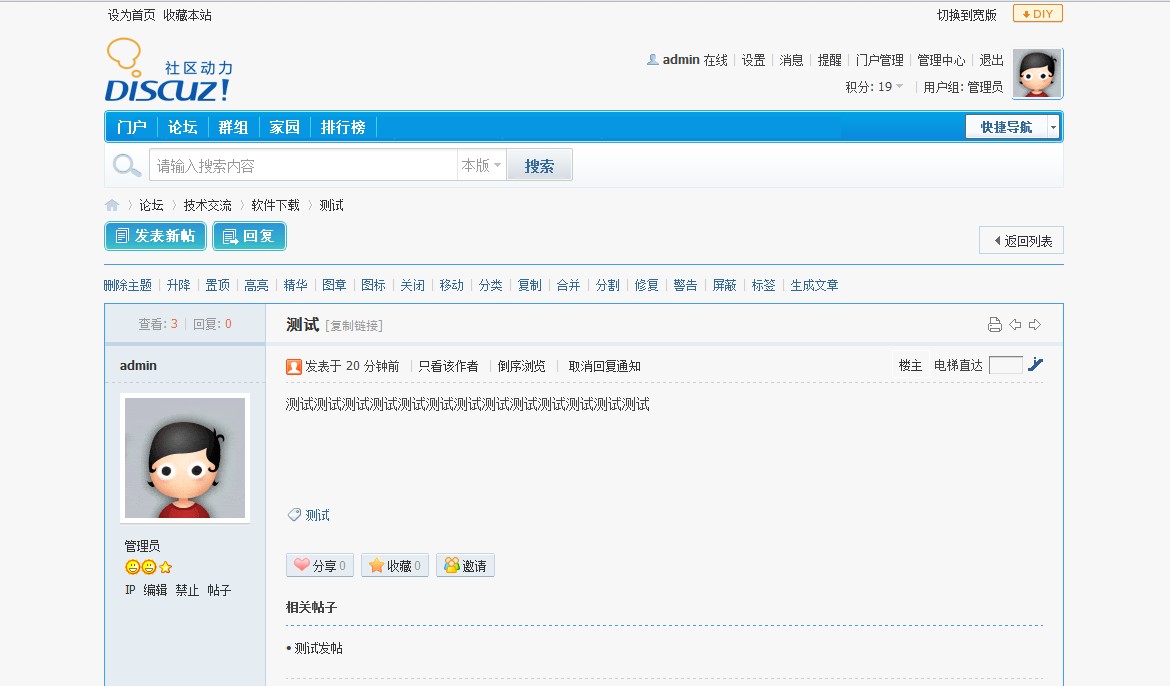This screenshot has height=686, width=1170.
Task: Click the escalator jump icon beside 电梯直达
Action: [1035, 365]
